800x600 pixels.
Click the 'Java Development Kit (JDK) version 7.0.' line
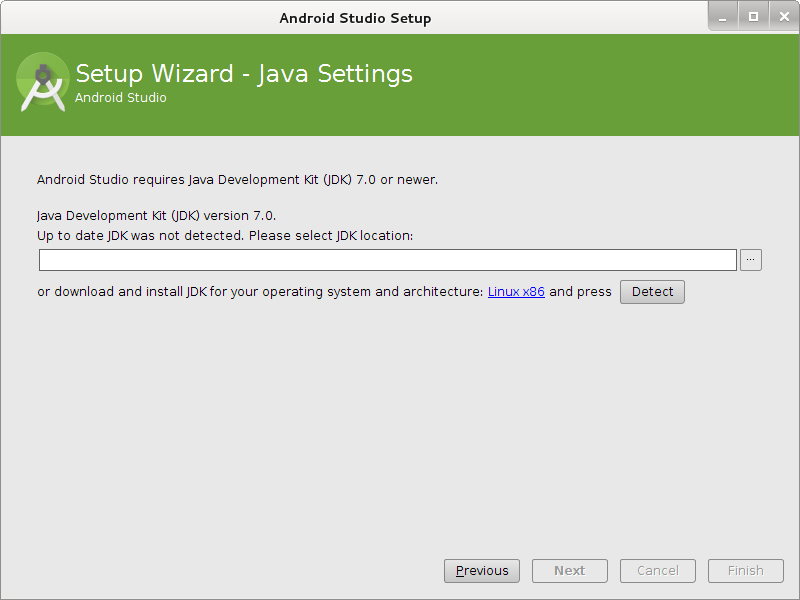click(156, 216)
